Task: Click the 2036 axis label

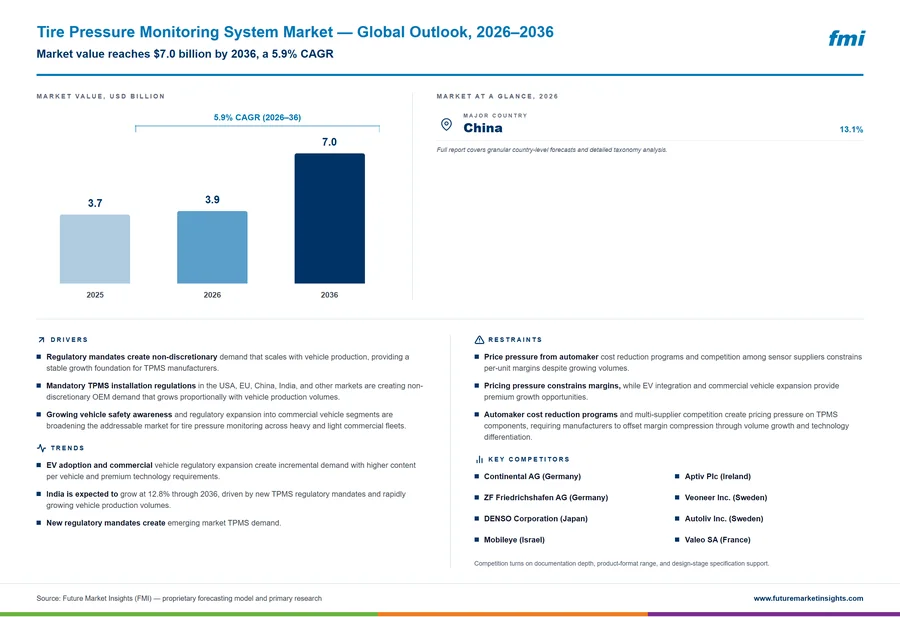Action: pyautogui.click(x=329, y=295)
